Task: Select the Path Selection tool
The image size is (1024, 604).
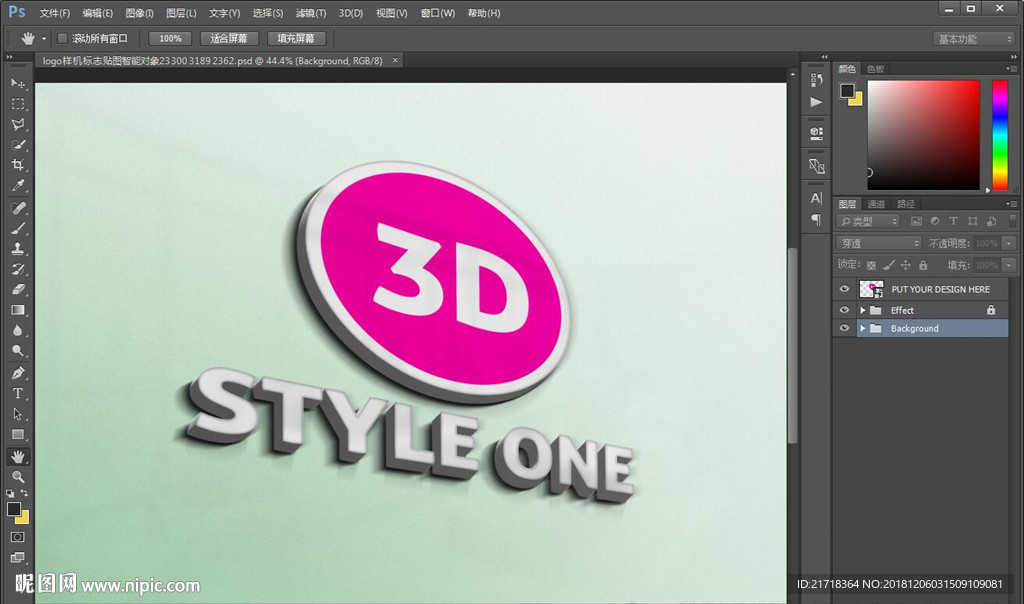Action: 18,414
